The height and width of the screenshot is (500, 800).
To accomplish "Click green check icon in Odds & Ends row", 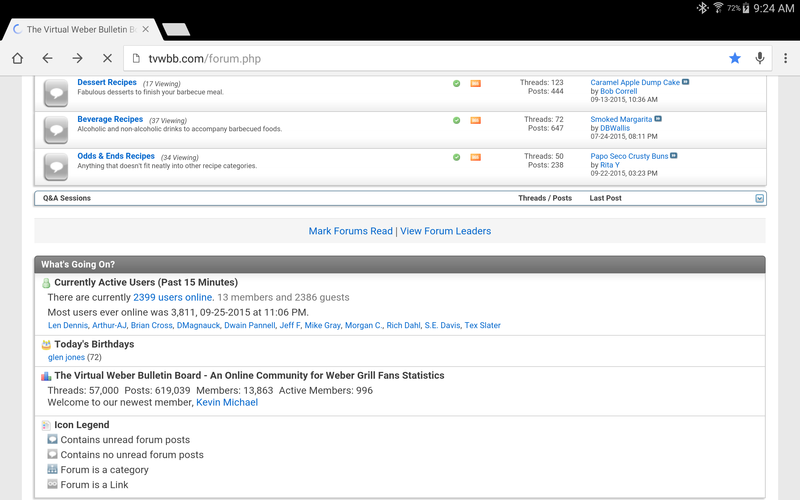I will pyautogui.click(x=457, y=157).
